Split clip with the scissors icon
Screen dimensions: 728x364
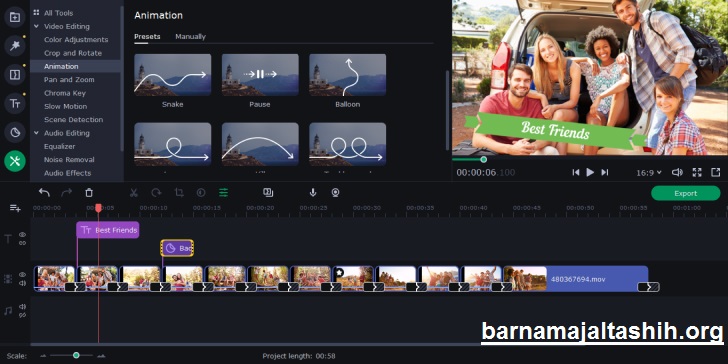point(134,193)
